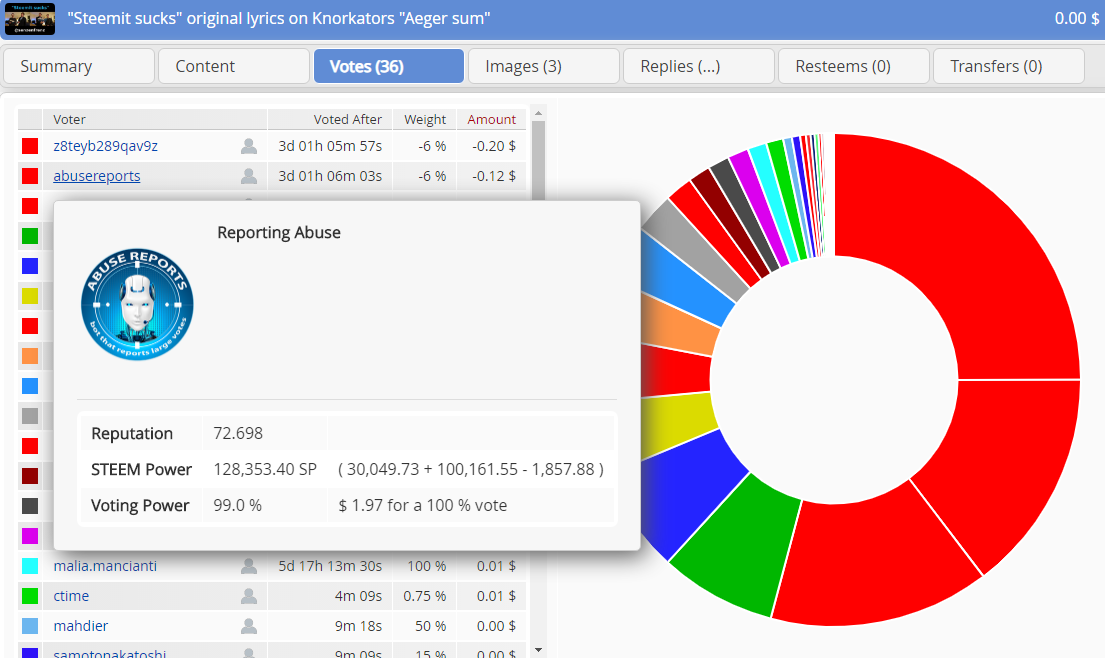Click the scroll up arrow of vote list

(538, 113)
